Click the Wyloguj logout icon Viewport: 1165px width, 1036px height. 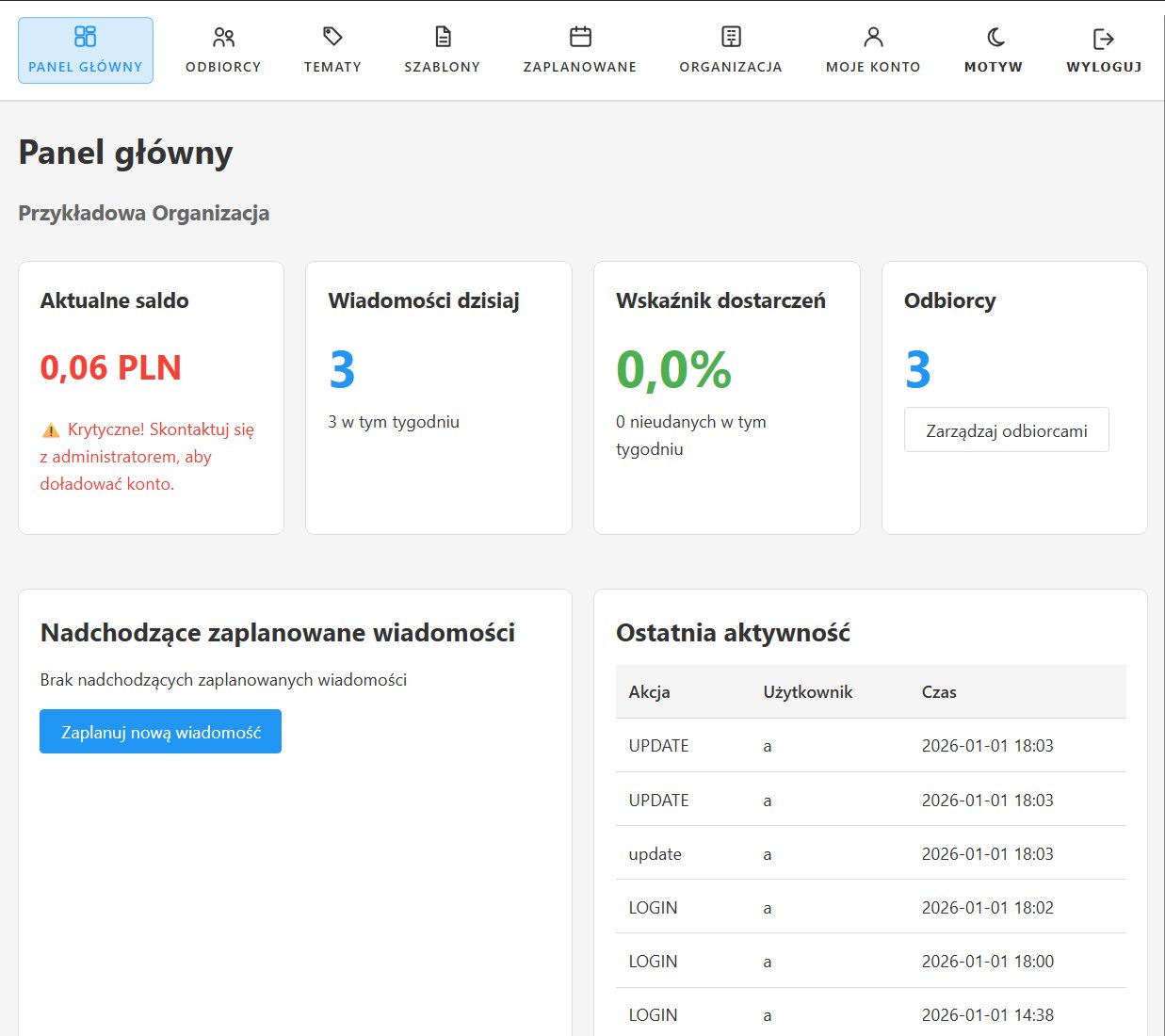point(1103,38)
